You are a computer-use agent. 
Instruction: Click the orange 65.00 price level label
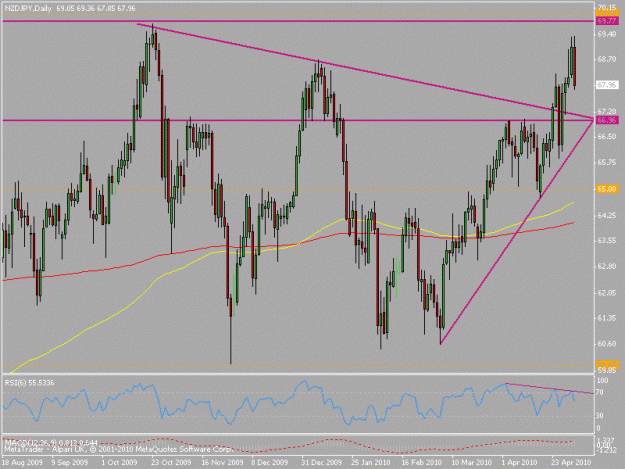607,189
